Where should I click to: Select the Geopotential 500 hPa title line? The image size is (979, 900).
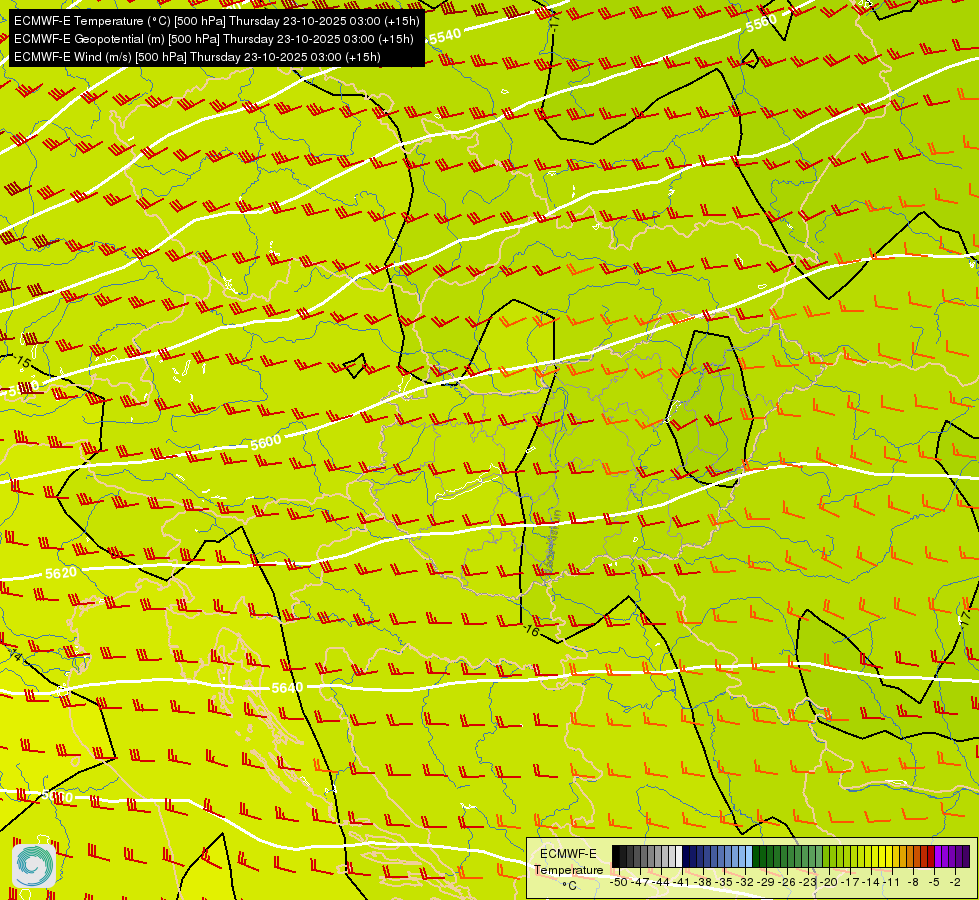[214, 39]
